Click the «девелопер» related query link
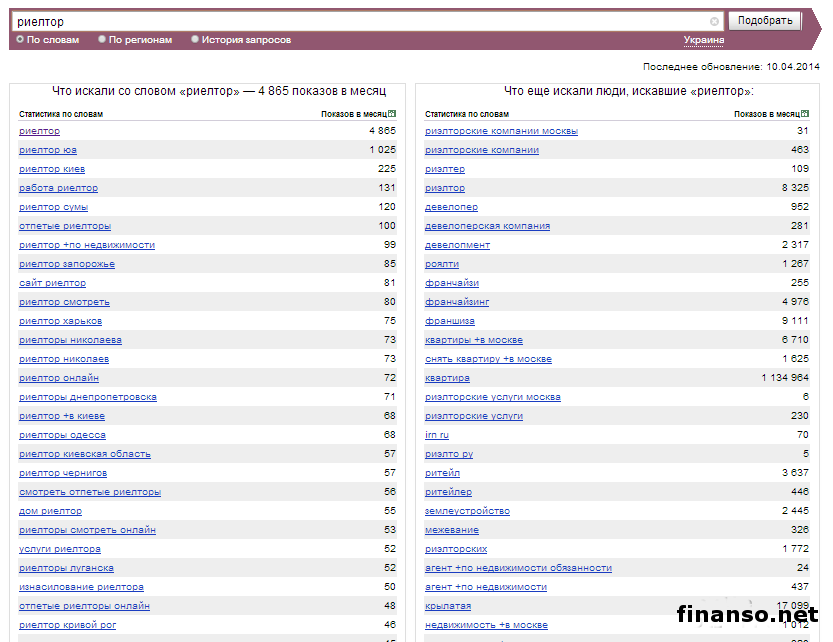Screen dimensions: 833x642 coord(451,207)
